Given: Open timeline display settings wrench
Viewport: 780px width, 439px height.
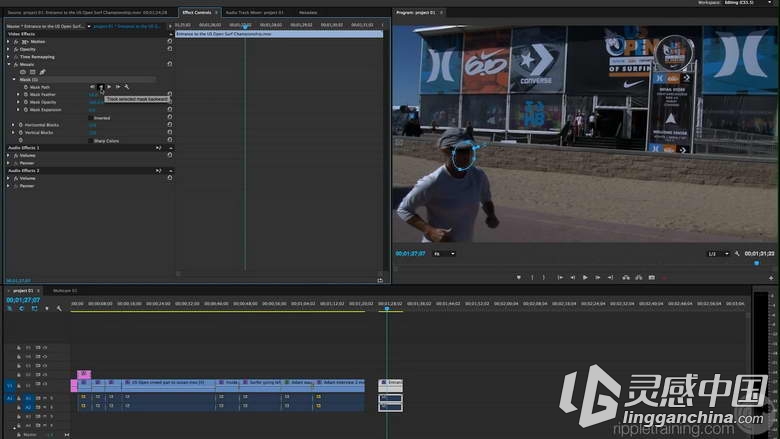Looking at the screenshot, I should click(59, 309).
